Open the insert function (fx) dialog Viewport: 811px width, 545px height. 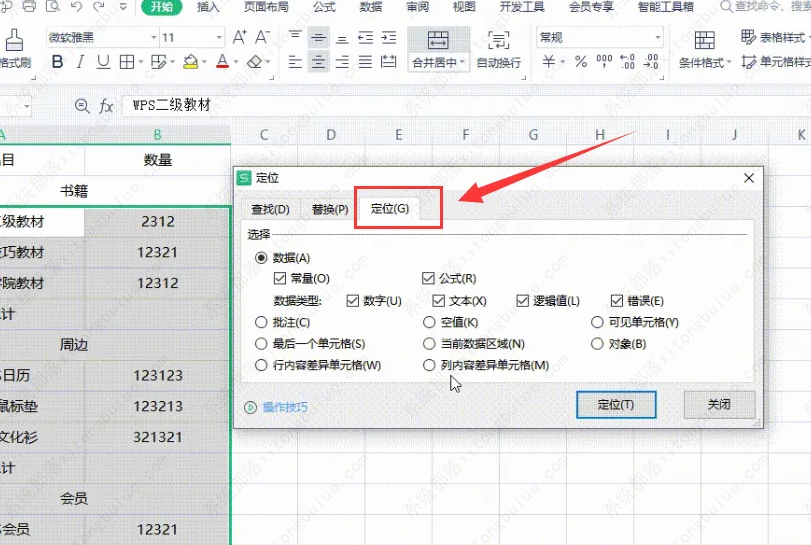pyautogui.click(x=106, y=105)
